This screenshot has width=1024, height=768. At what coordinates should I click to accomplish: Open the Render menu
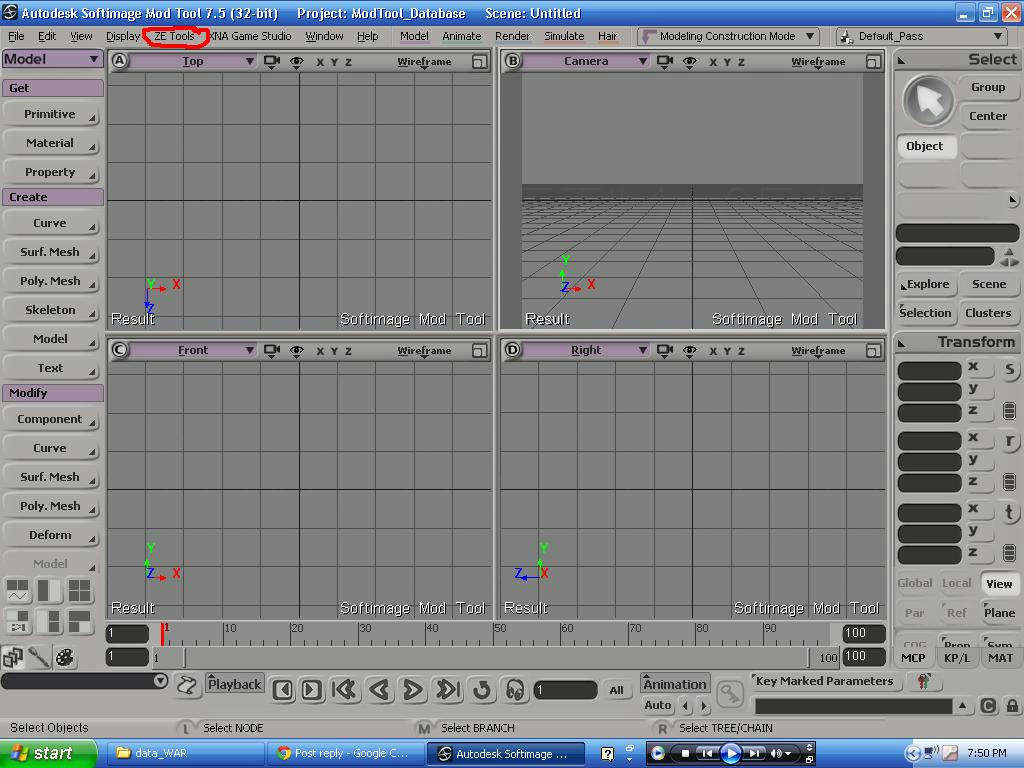pyautogui.click(x=513, y=37)
